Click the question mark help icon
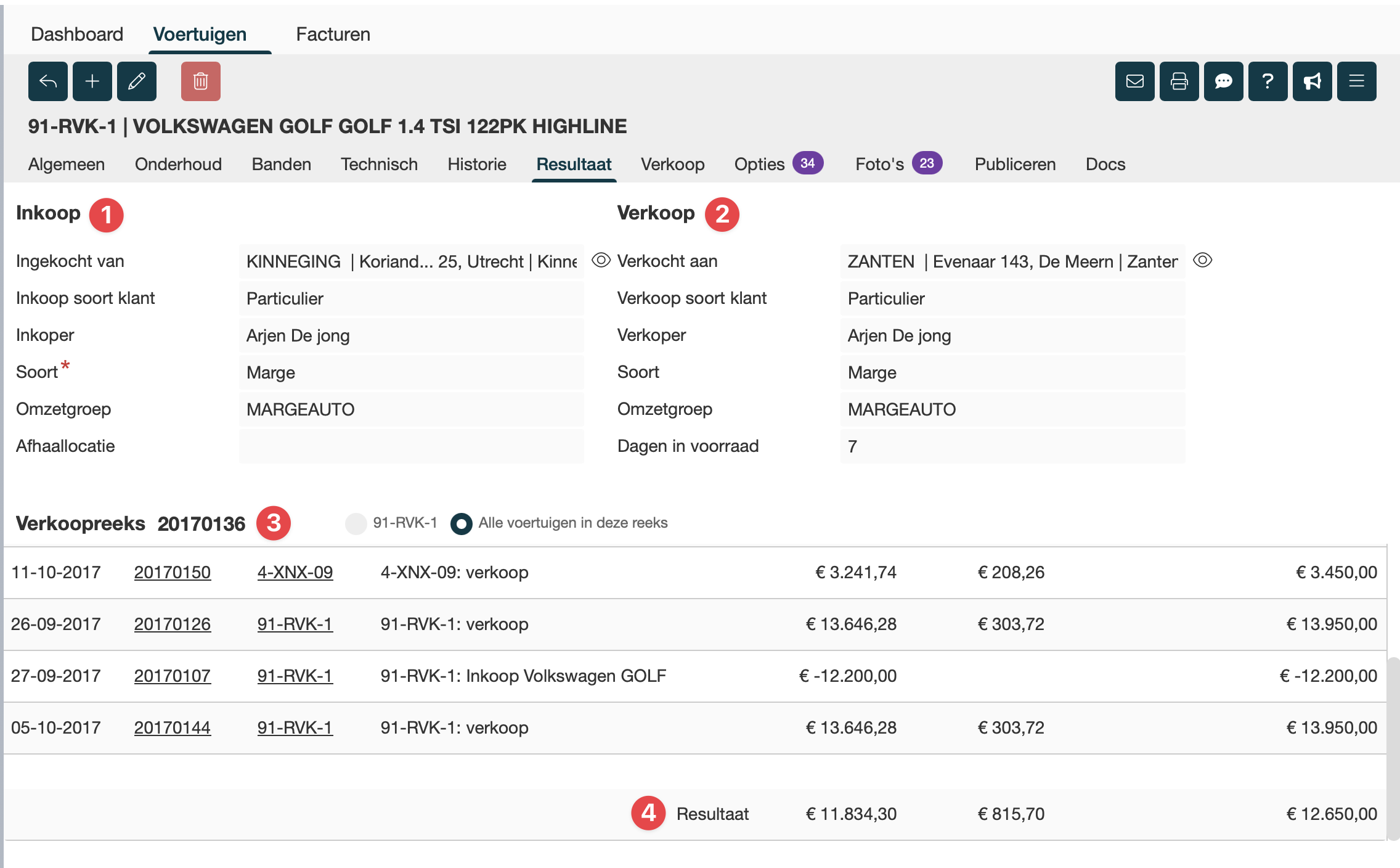This screenshot has height=868, width=1400. pos(1268,81)
